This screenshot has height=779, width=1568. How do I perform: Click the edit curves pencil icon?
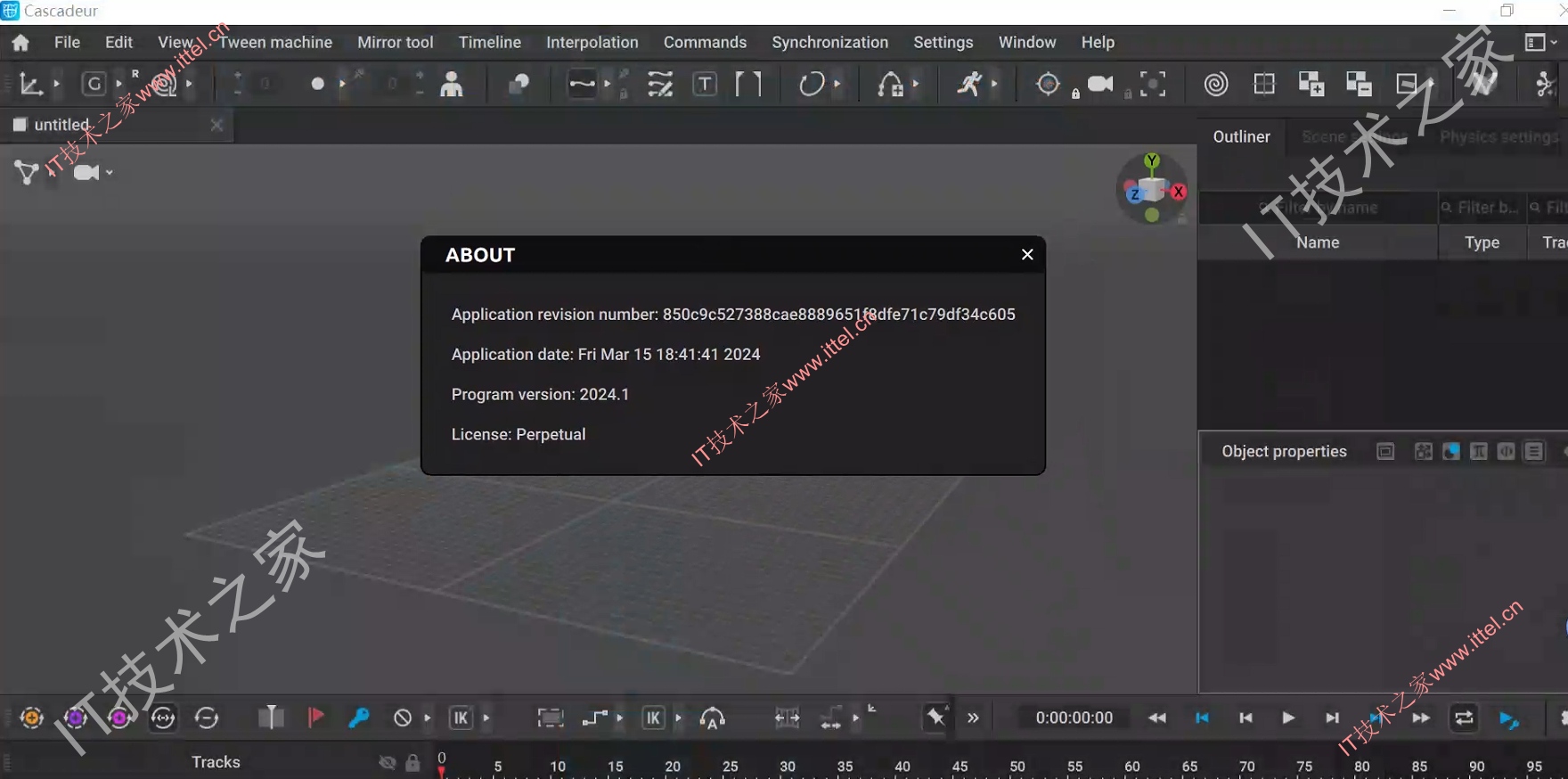pos(660,85)
